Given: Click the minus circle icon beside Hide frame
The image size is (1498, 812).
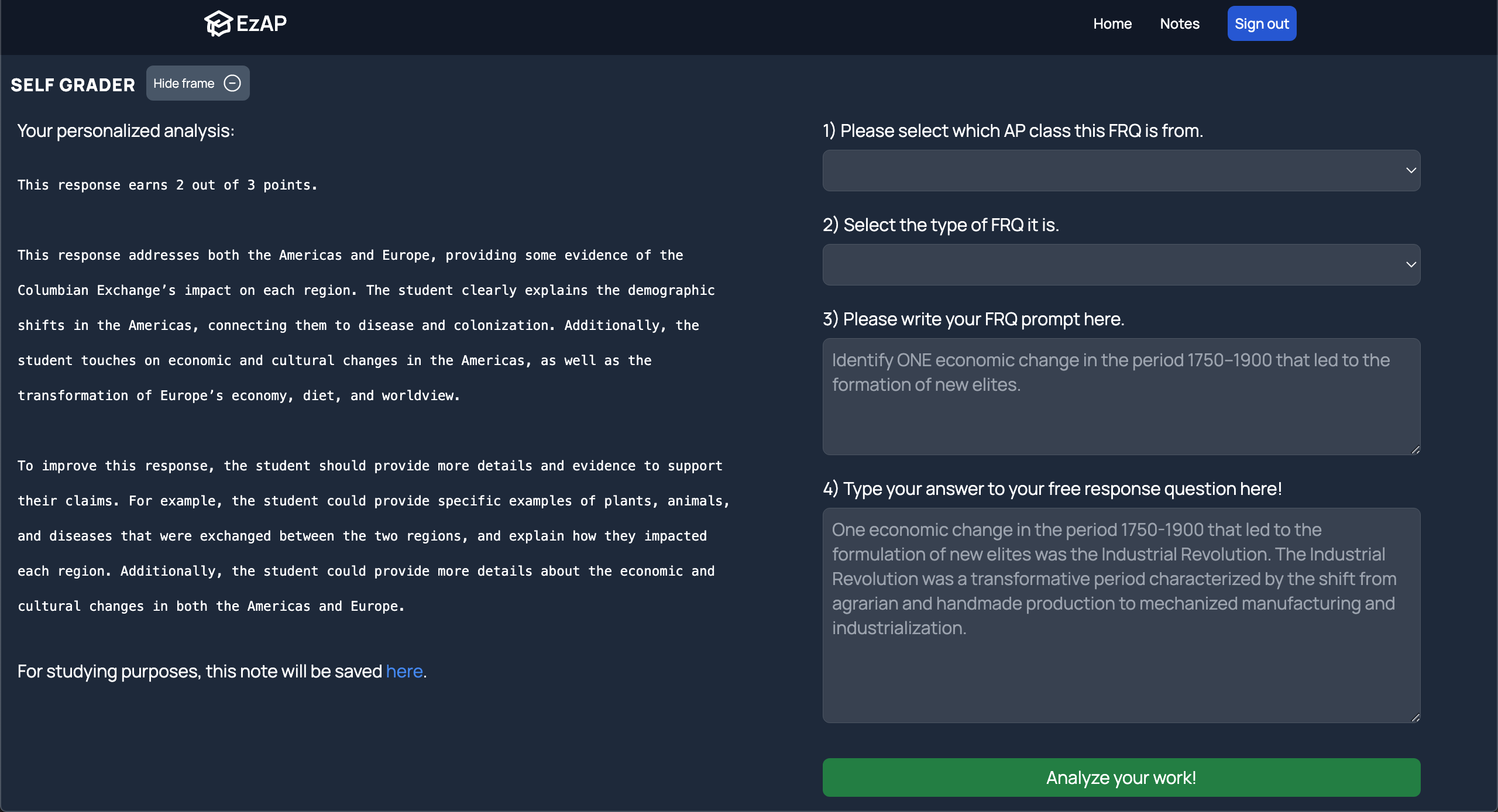Looking at the screenshot, I should [x=232, y=84].
